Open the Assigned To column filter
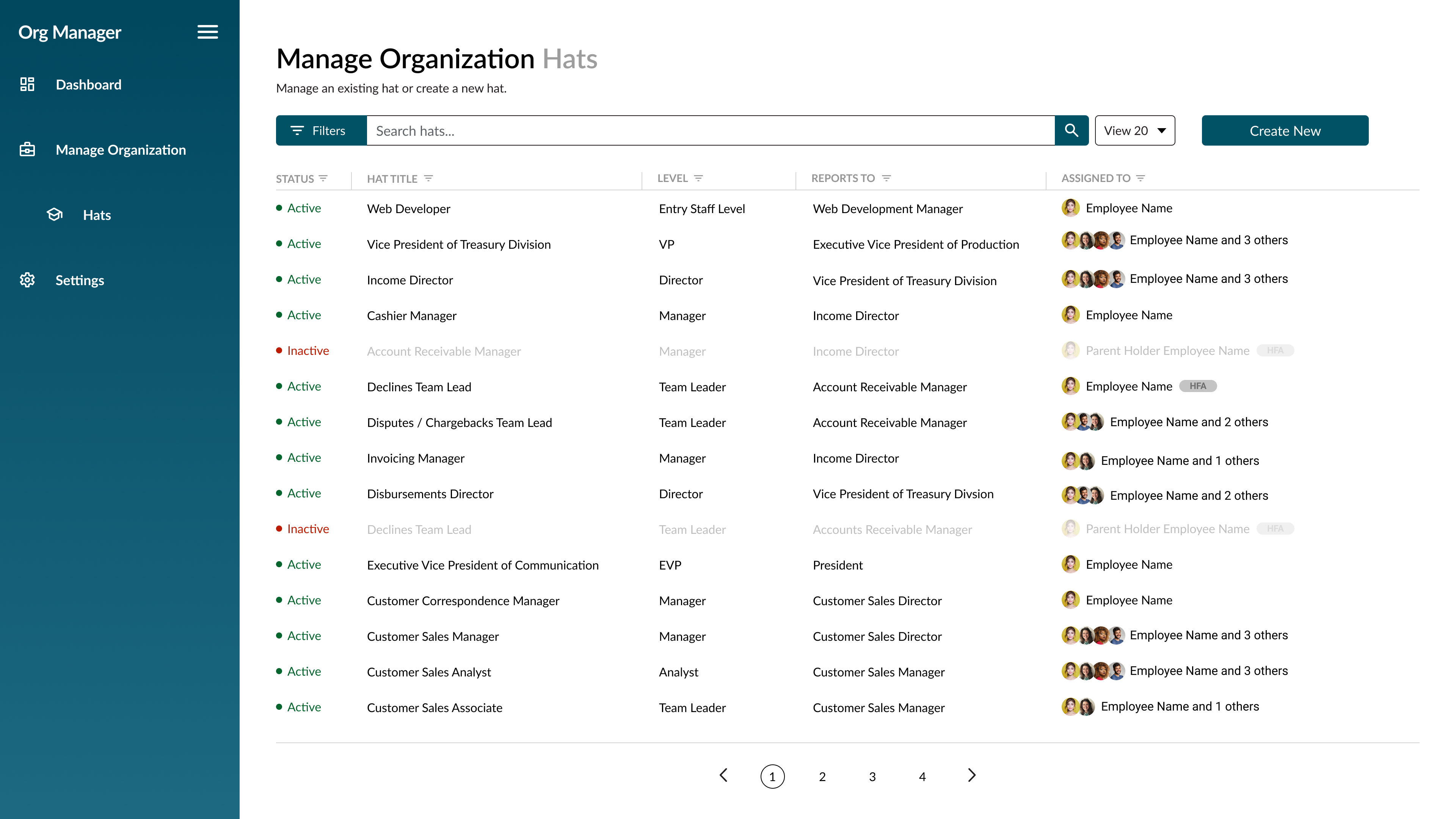 pyautogui.click(x=1141, y=178)
